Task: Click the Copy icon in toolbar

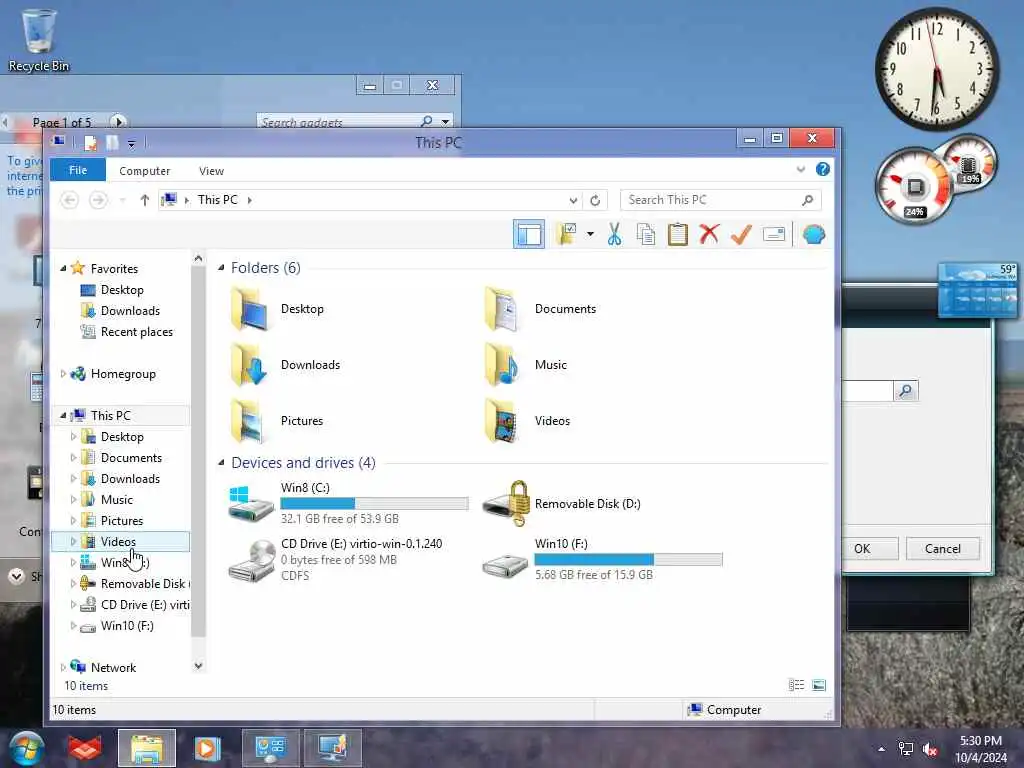Action: click(646, 234)
